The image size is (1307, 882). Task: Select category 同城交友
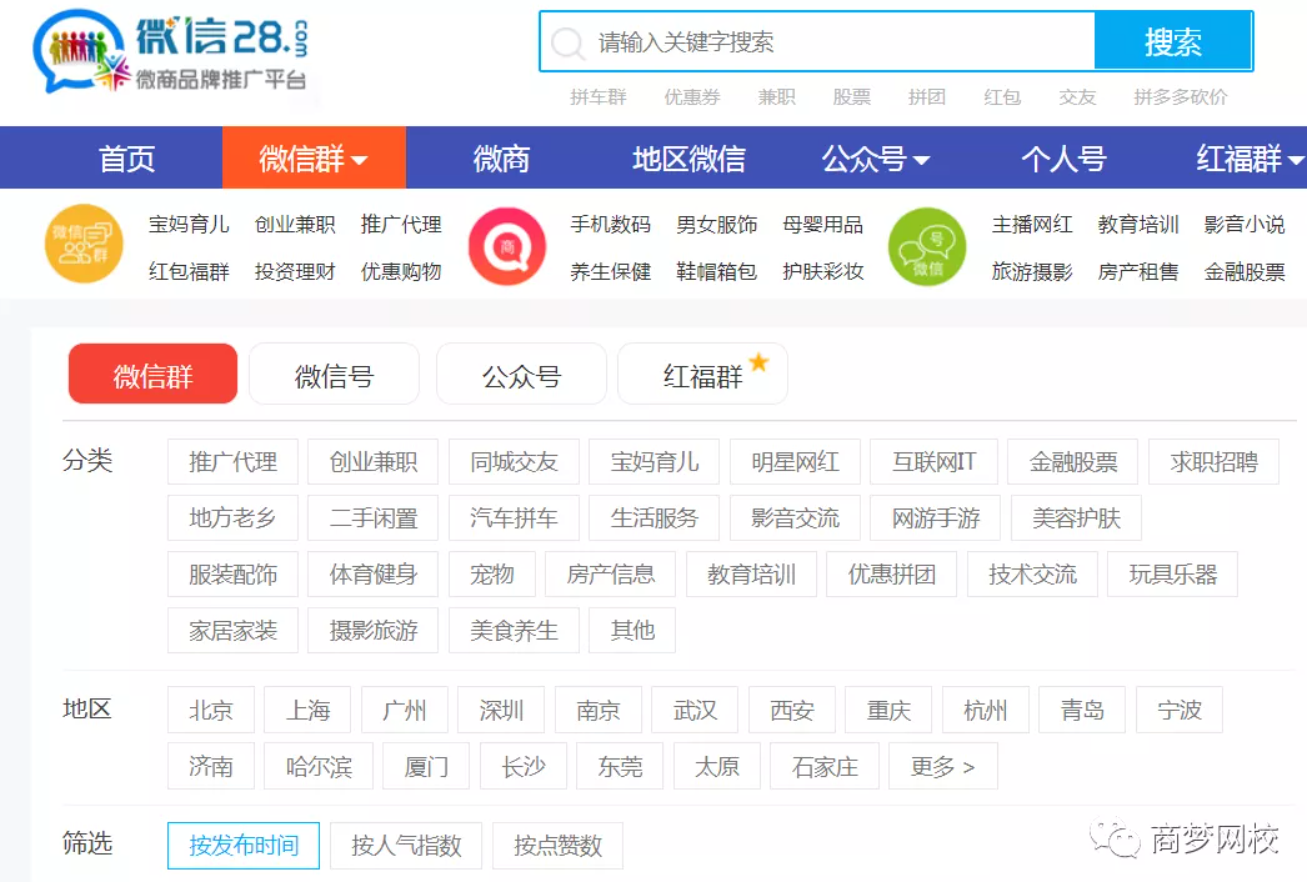(514, 462)
